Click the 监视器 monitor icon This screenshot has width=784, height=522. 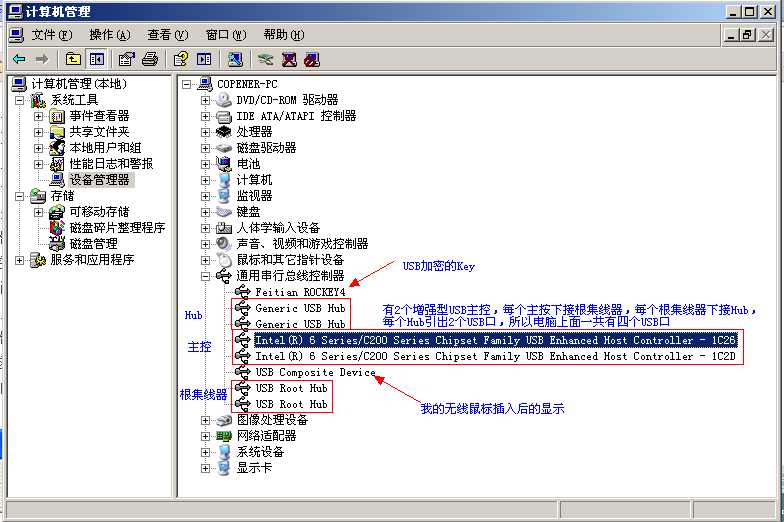[x=224, y=196]
